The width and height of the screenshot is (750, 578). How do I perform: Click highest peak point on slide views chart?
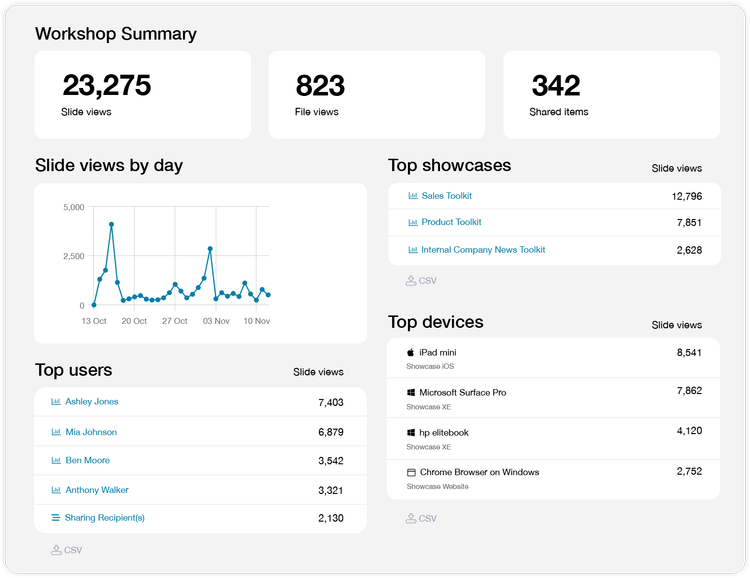pos(111,224)
